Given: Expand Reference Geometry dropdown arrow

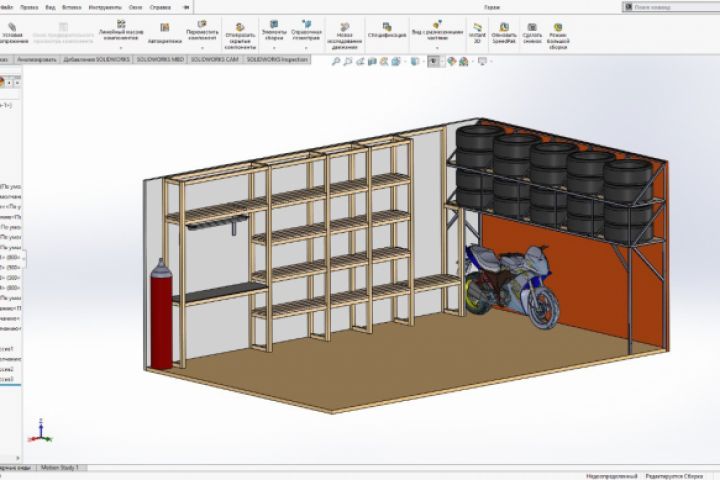Looking at the screenshot, I should [306, 48].
